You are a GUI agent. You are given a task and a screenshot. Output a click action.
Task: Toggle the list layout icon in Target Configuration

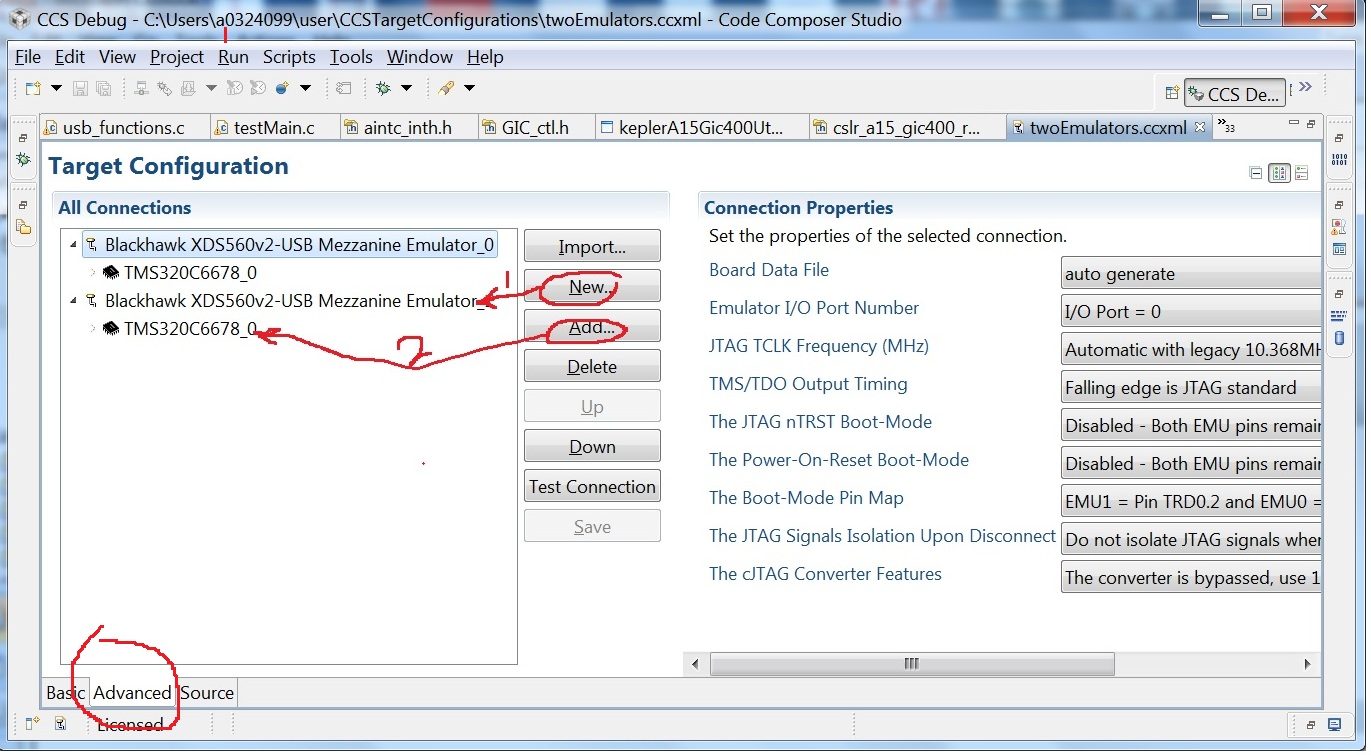1301,173
